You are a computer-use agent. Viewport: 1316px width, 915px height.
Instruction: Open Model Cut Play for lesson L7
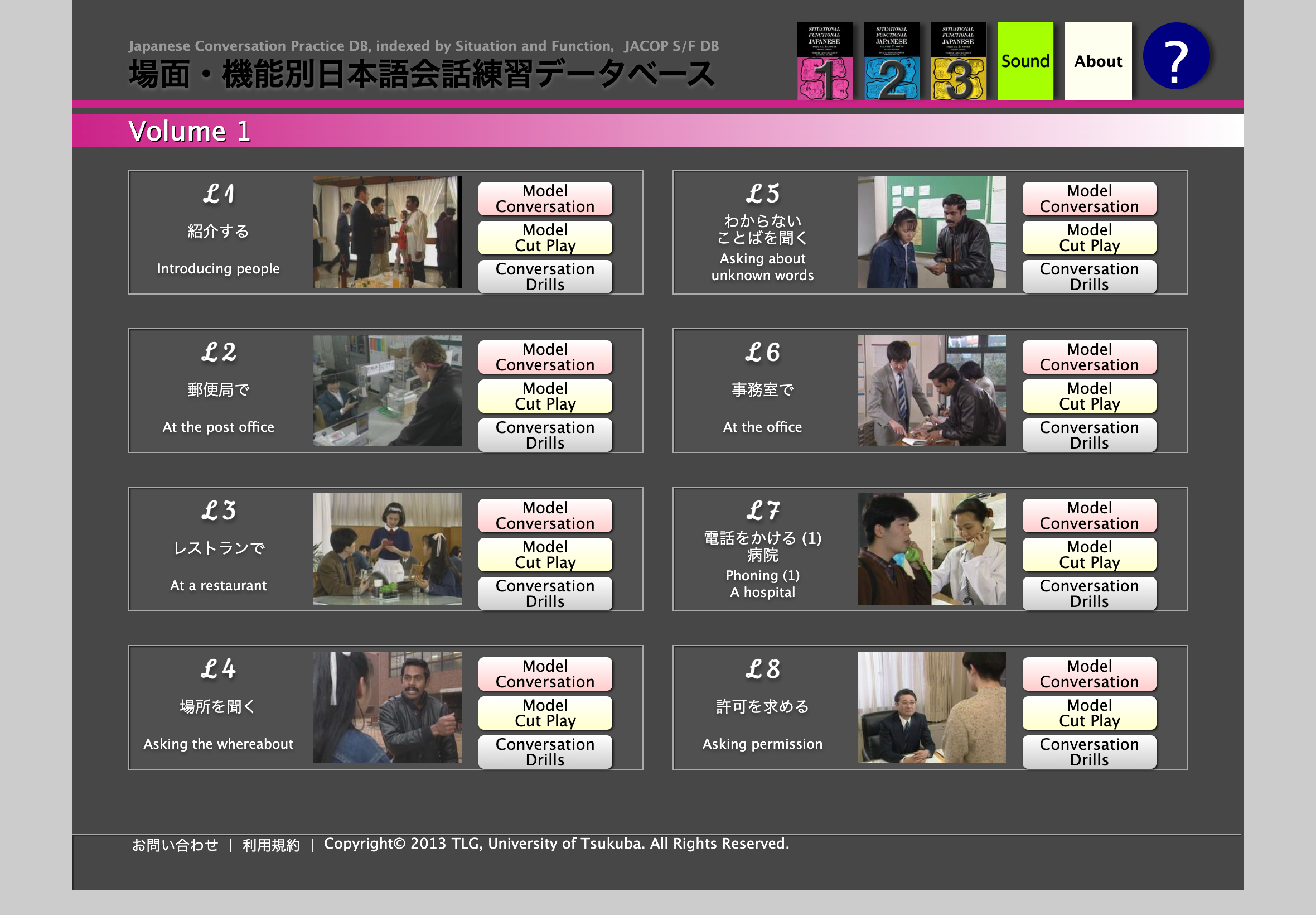point(1088,555)
